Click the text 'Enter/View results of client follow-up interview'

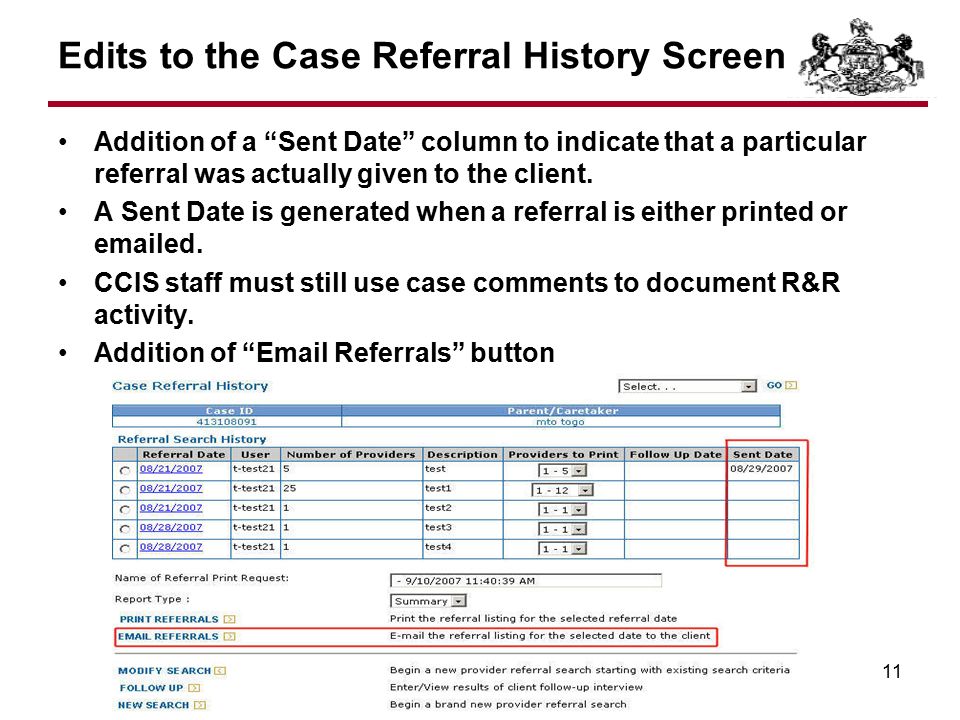tap(516, 687)
